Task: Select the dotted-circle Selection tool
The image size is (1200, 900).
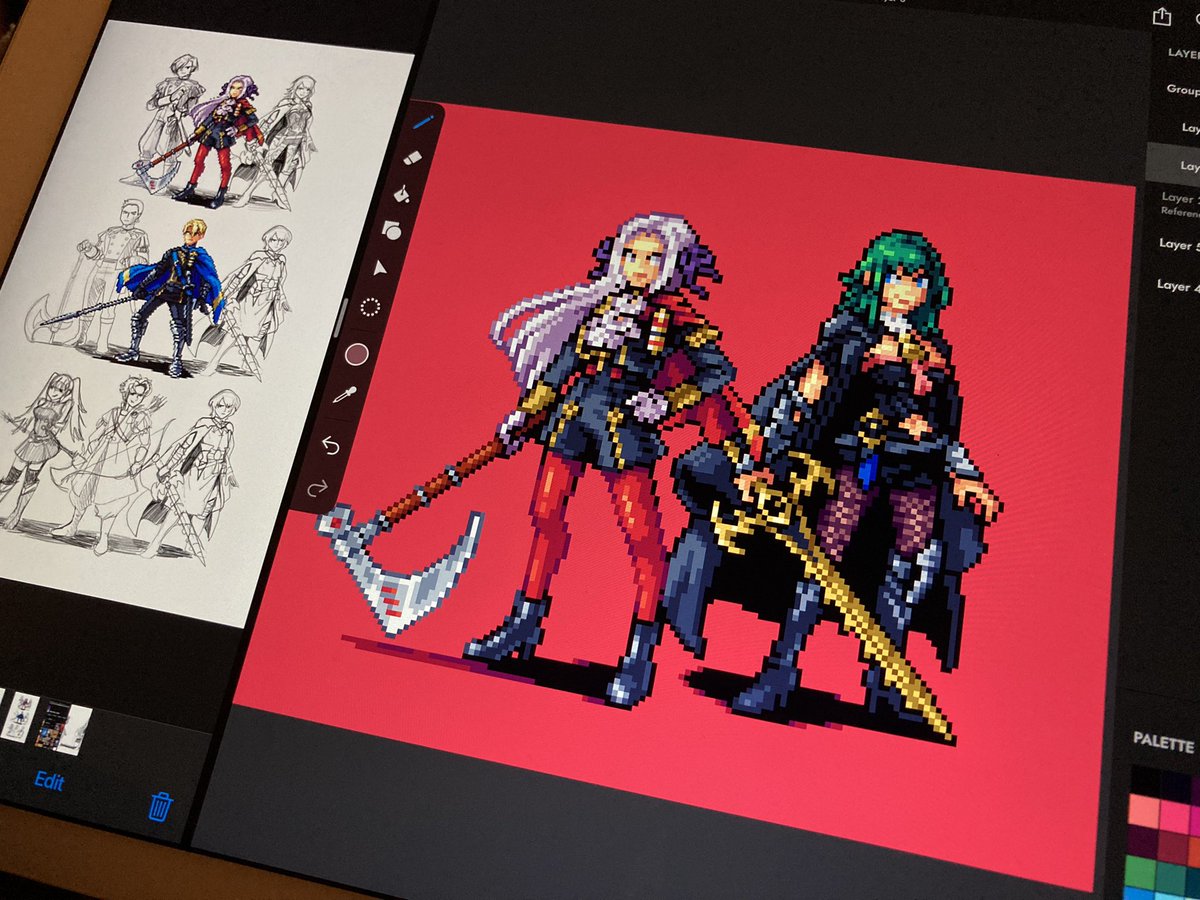Action: point(370,308)
